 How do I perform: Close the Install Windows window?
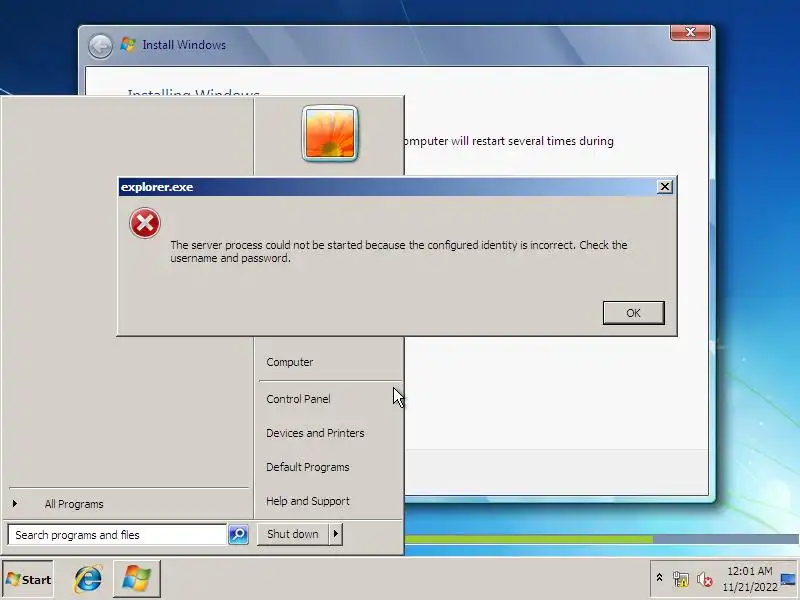[x=690, y=32]
